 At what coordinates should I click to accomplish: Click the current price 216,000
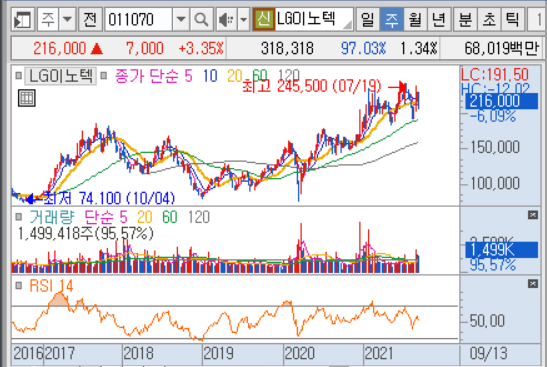(60, 48)
